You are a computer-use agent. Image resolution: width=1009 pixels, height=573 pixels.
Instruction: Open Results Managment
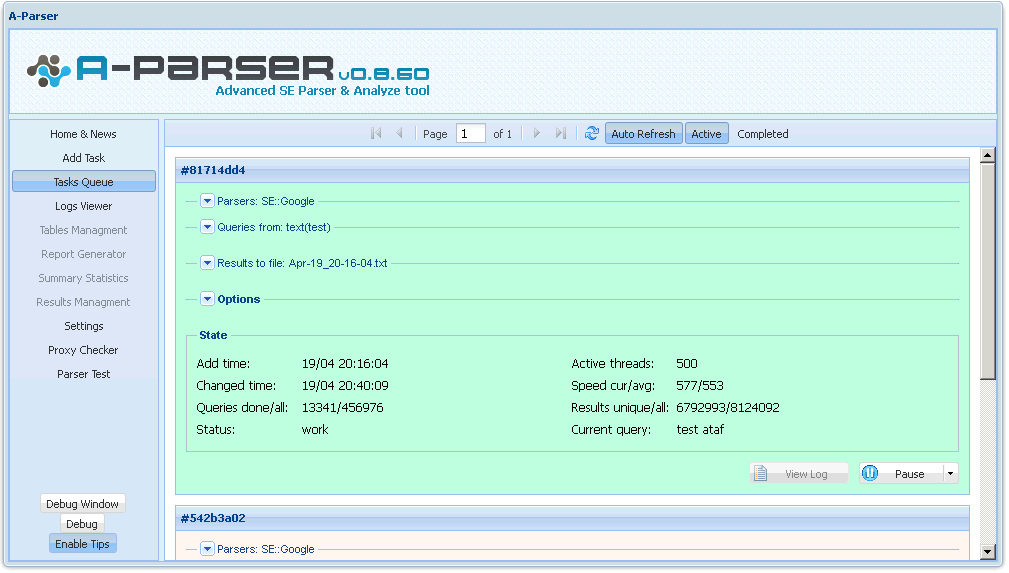84,302
